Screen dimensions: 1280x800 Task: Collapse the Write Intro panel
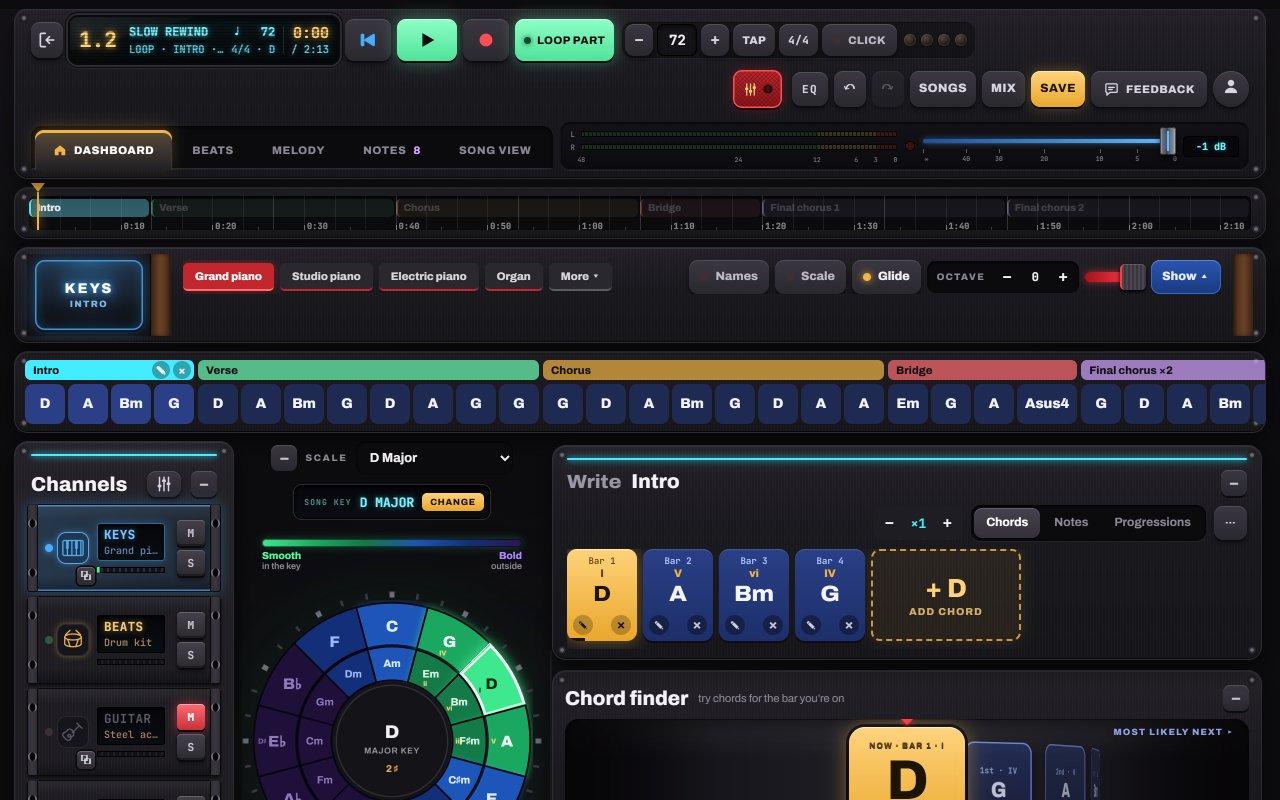click(x=1233, y=483)
